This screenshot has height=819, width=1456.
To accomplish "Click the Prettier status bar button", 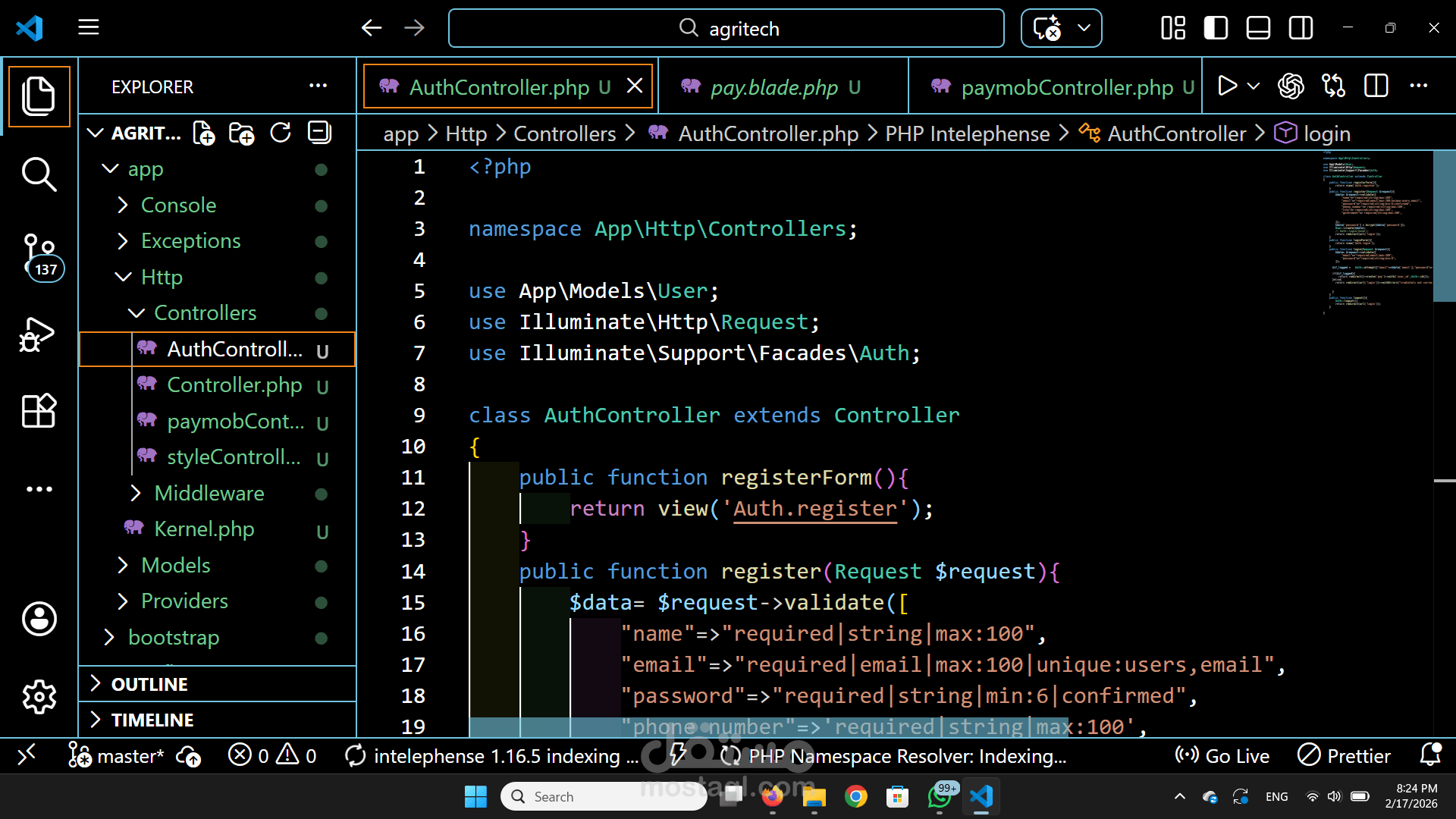I will 1344,756.
